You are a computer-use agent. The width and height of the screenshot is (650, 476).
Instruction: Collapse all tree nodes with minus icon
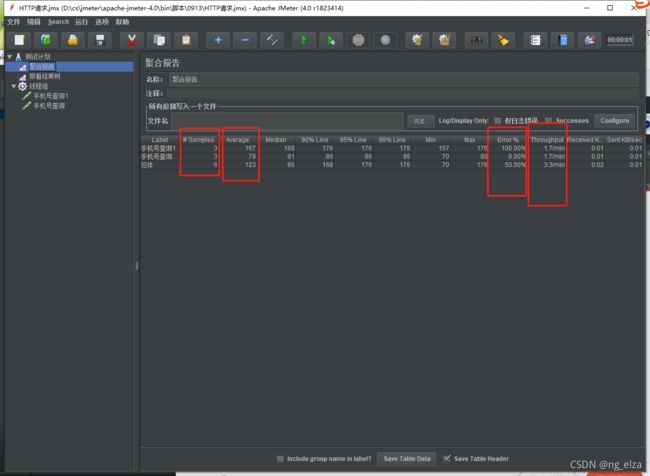(x=245, y=40)
